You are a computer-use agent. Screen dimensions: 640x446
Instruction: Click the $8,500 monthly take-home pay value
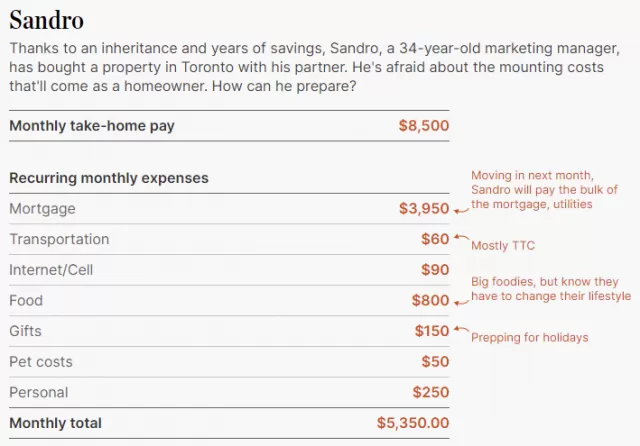pyautogui.click(x=424, y=125)
